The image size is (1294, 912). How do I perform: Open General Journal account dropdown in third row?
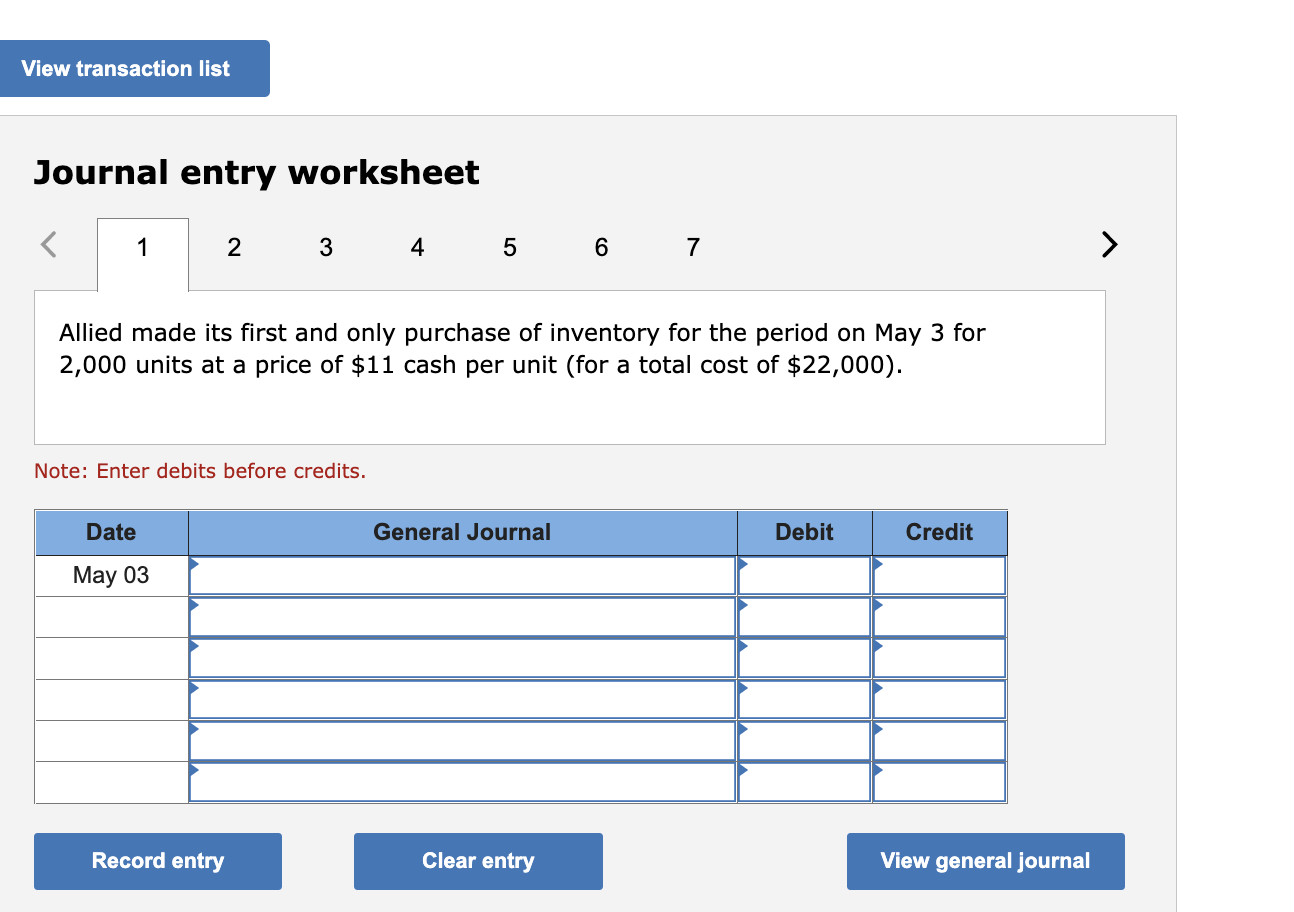click(x=462, y=658)
